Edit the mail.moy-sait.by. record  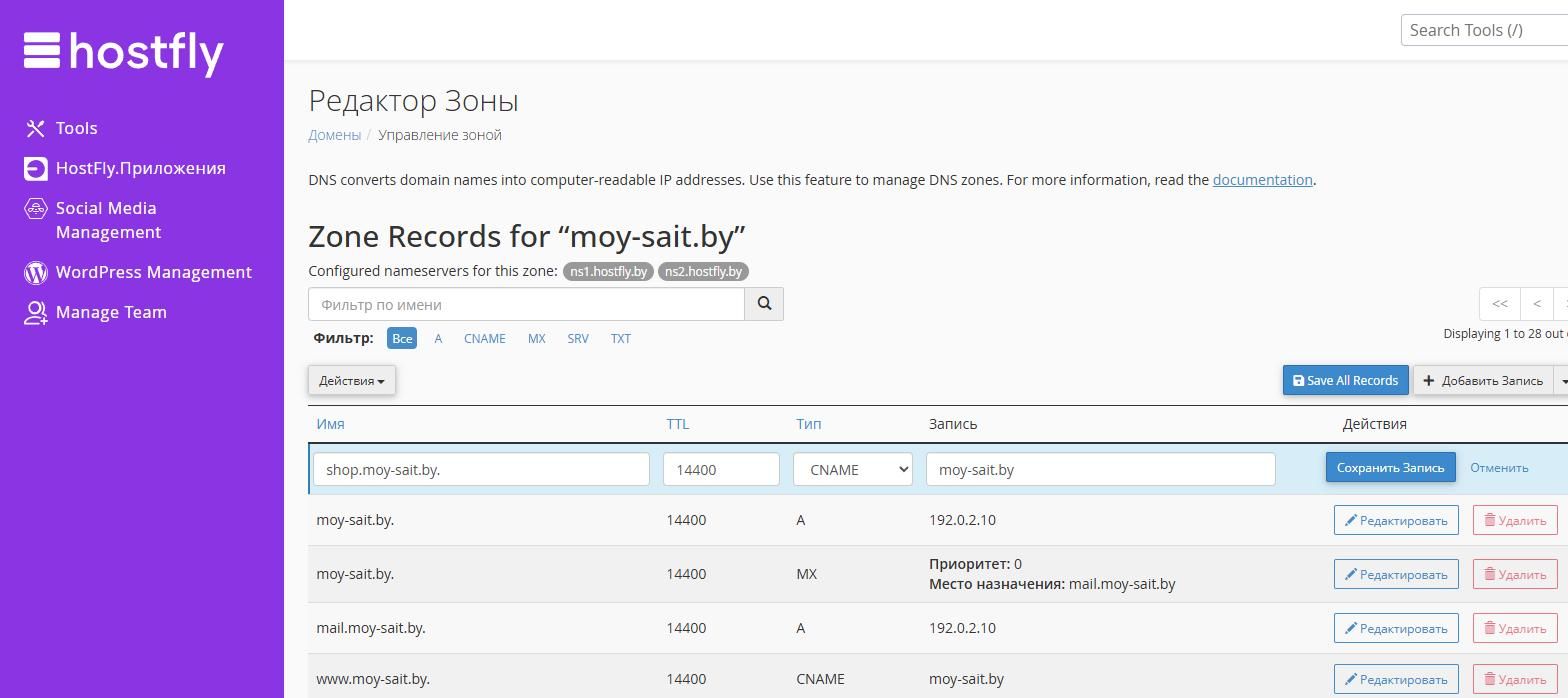[x=1396, y=628]
